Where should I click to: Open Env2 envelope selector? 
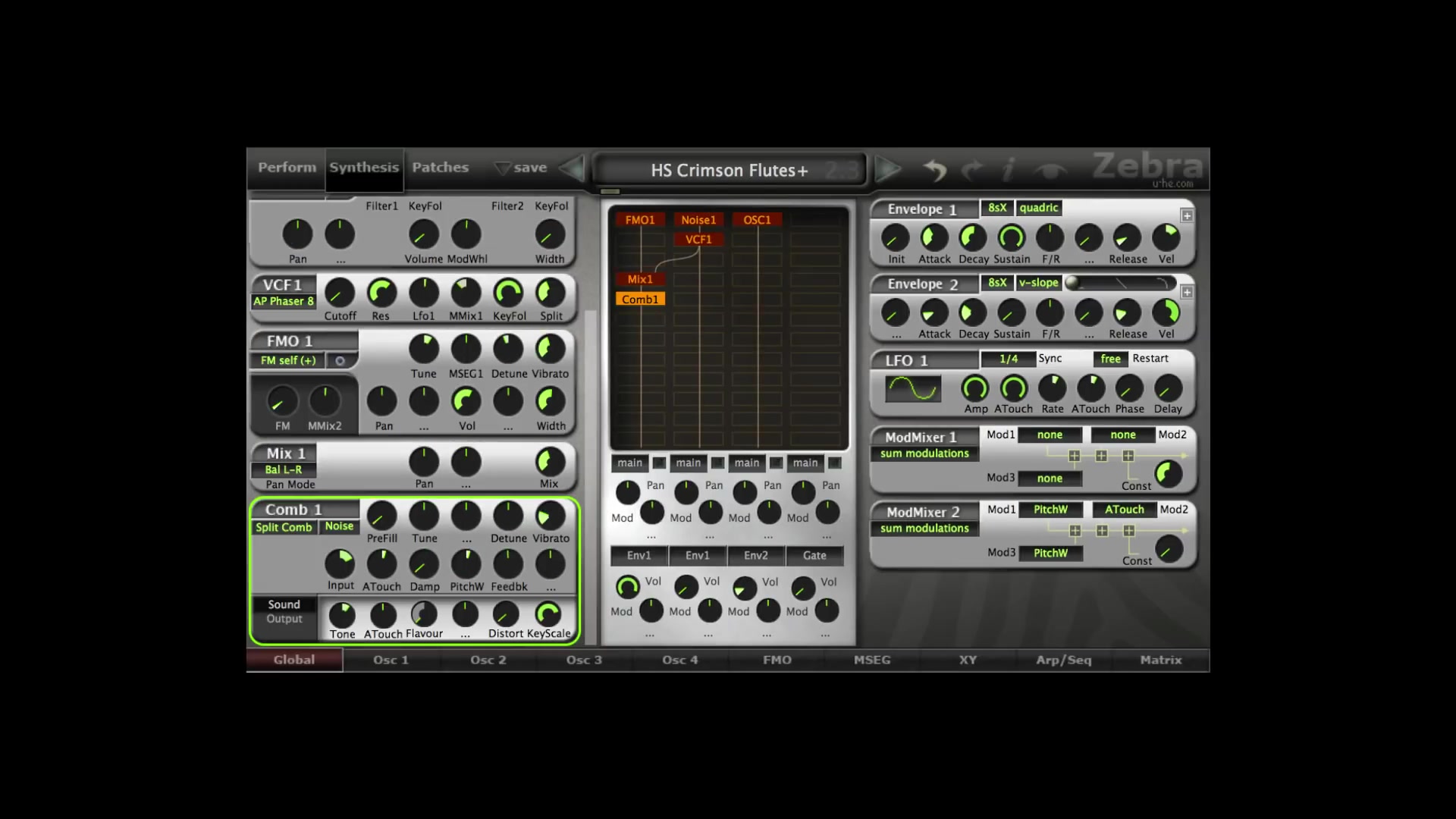(x=756, y=556)
